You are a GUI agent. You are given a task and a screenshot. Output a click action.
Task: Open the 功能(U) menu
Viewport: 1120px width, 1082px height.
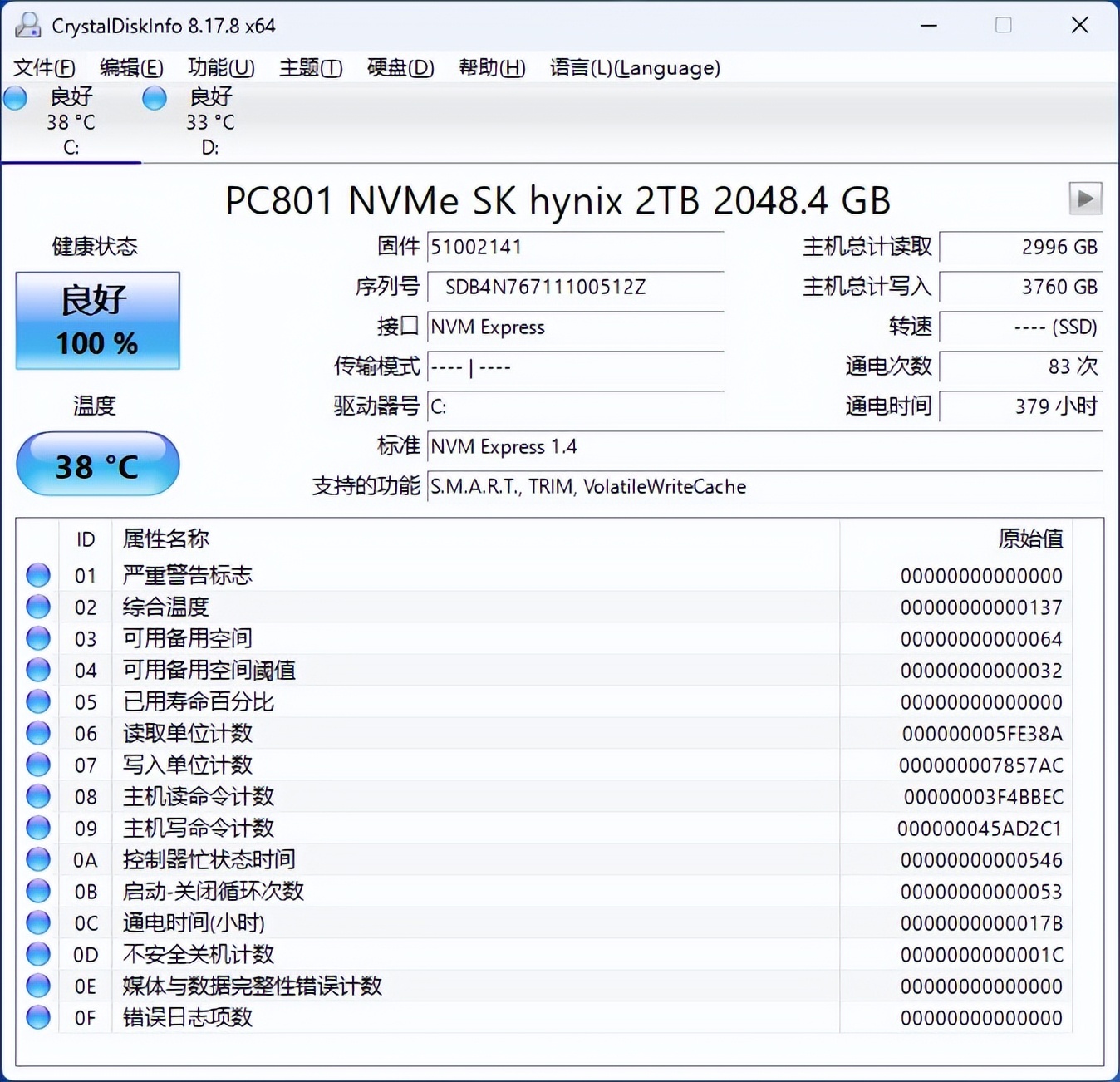point(221,68)
